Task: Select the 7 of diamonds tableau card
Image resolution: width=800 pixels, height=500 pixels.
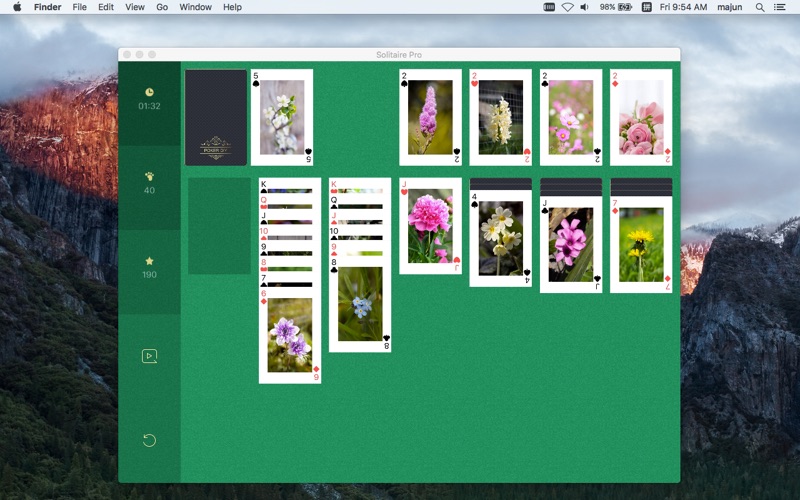Action: (x=641, y=244)
